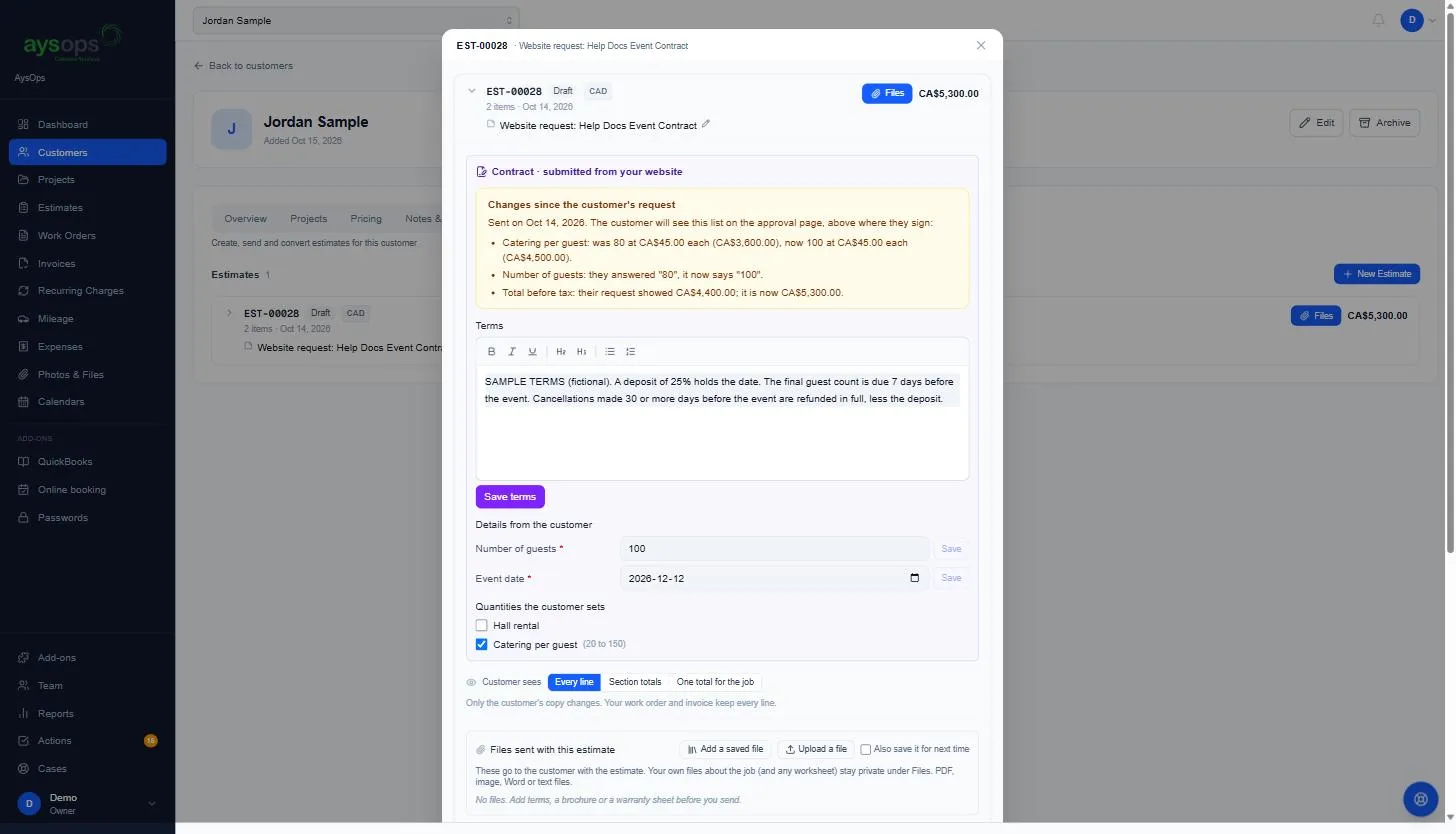Click the Number of guests field
The image size is (1456, 834).
(775, 549)
